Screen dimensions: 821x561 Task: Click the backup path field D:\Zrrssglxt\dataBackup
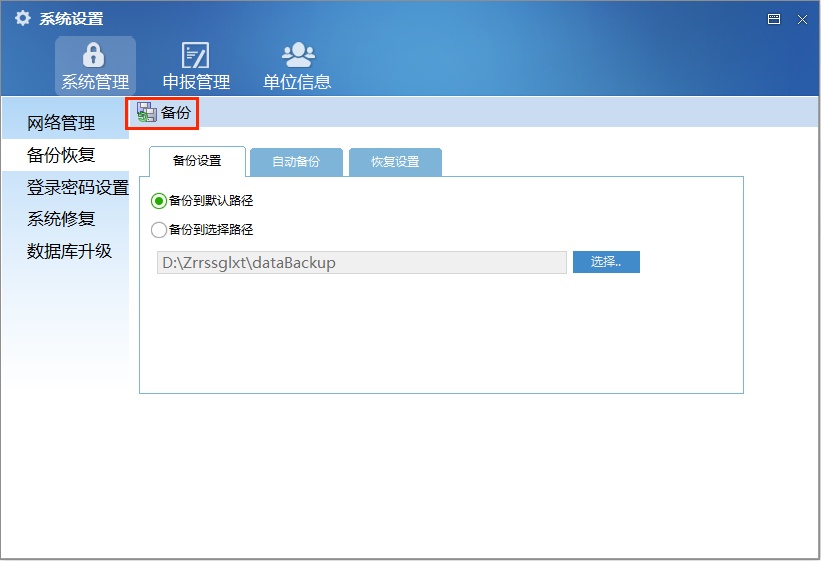click(x=361, y=262)
